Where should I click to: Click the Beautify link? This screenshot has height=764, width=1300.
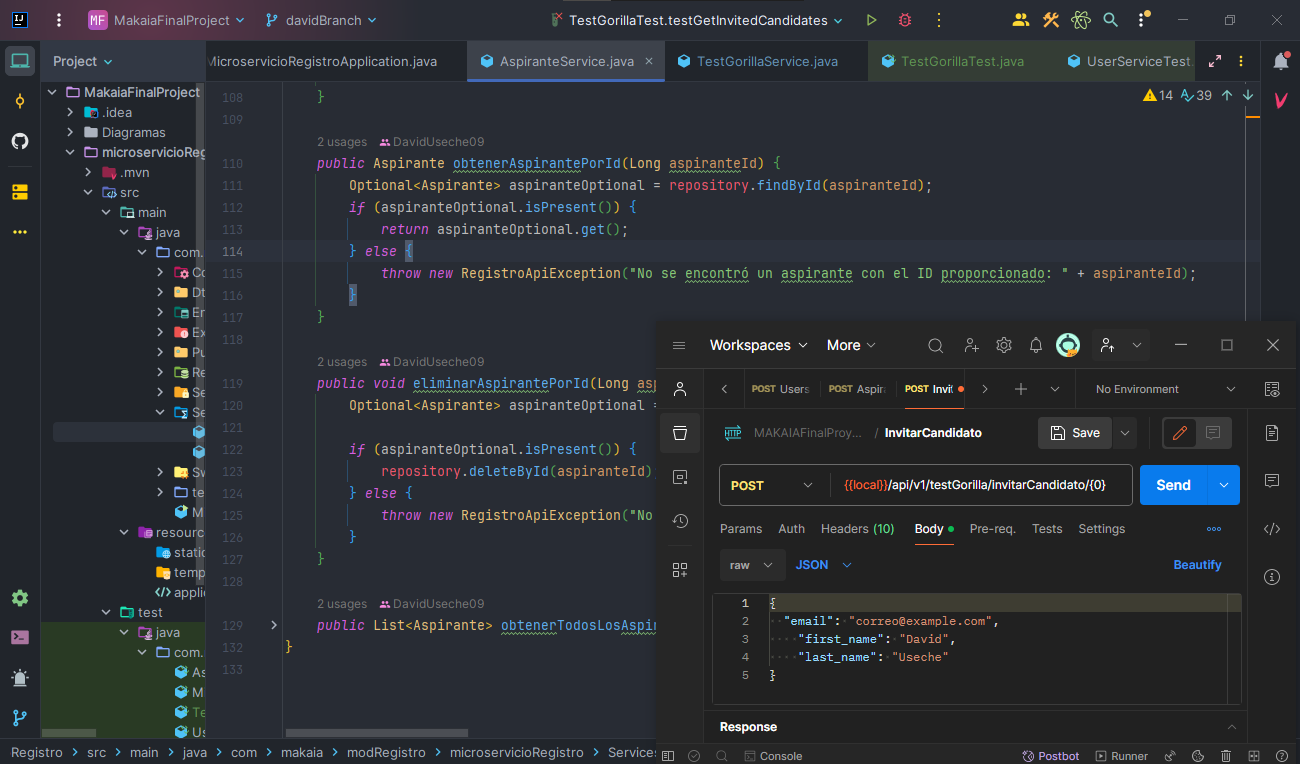tap(1197, 565)
